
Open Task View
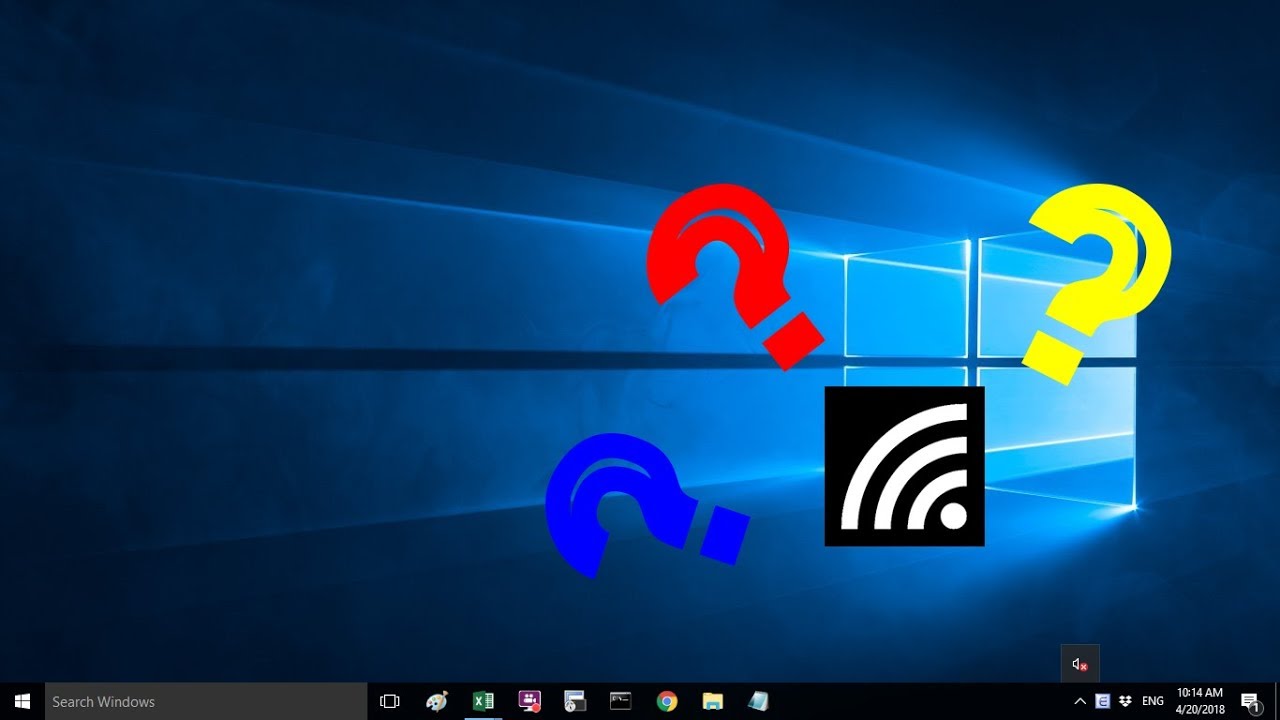389,701
